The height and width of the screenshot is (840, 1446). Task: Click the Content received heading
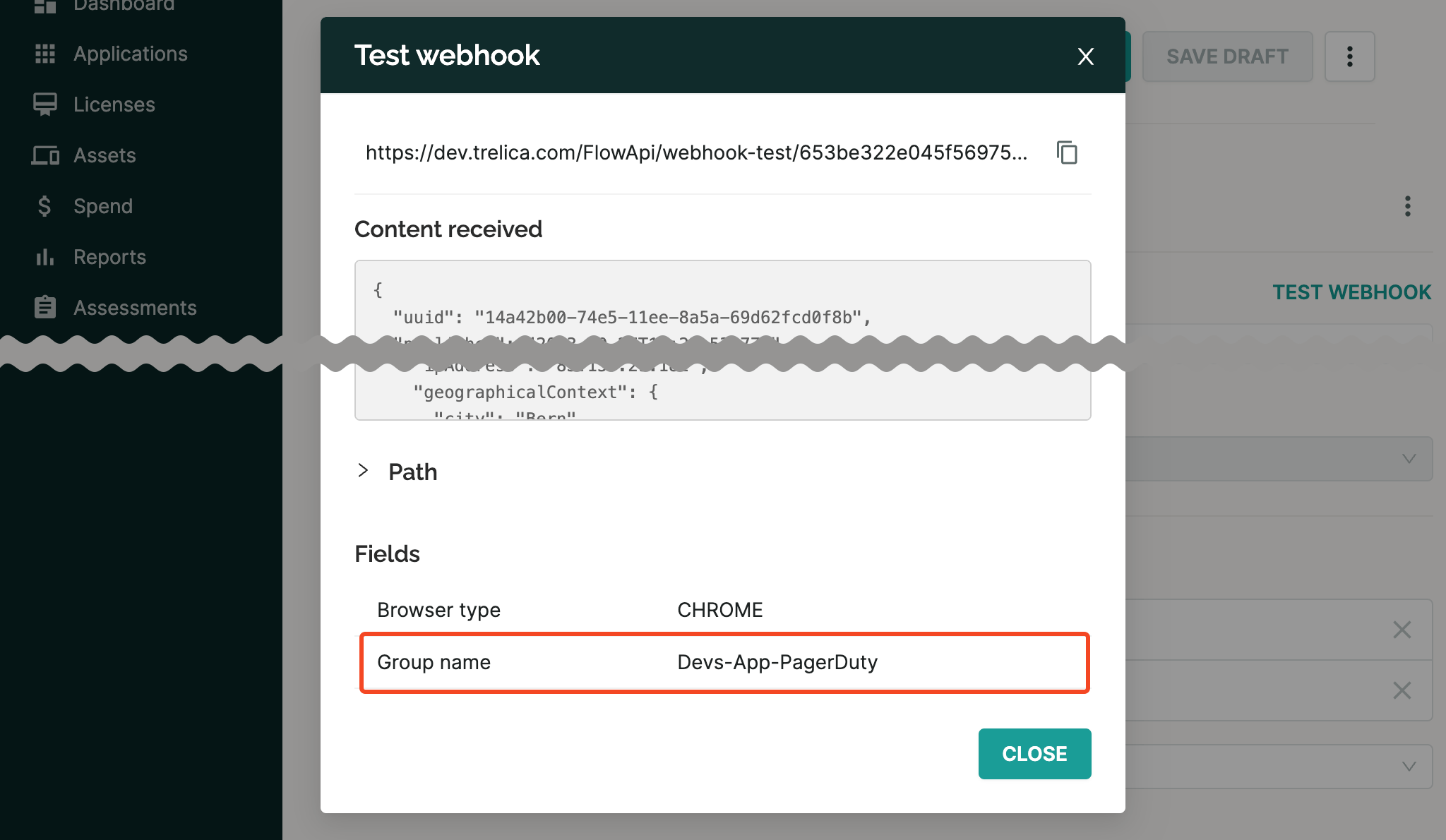[x=448, y=229]
